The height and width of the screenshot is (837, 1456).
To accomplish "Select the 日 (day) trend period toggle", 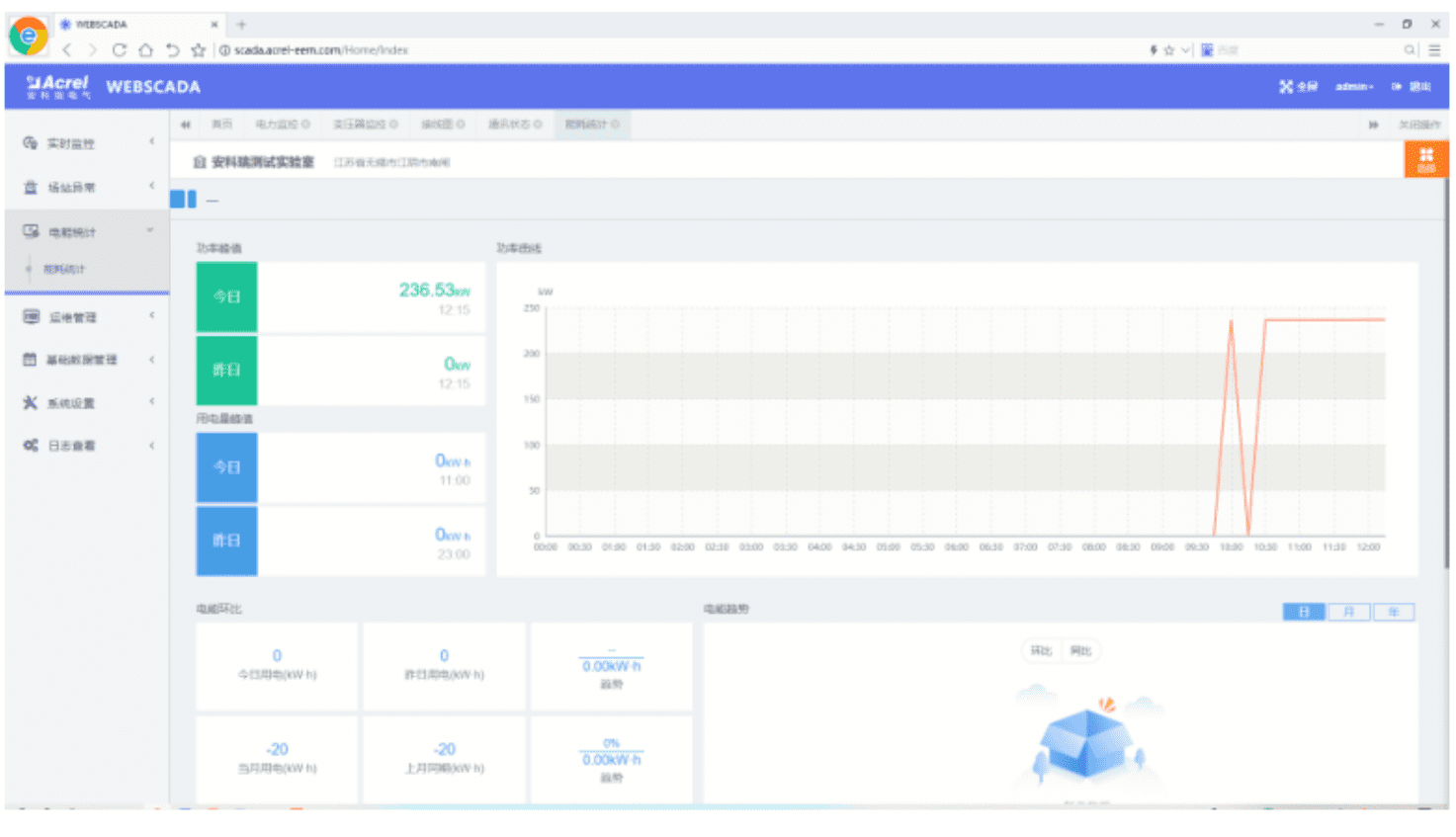I will [1304, 613].
